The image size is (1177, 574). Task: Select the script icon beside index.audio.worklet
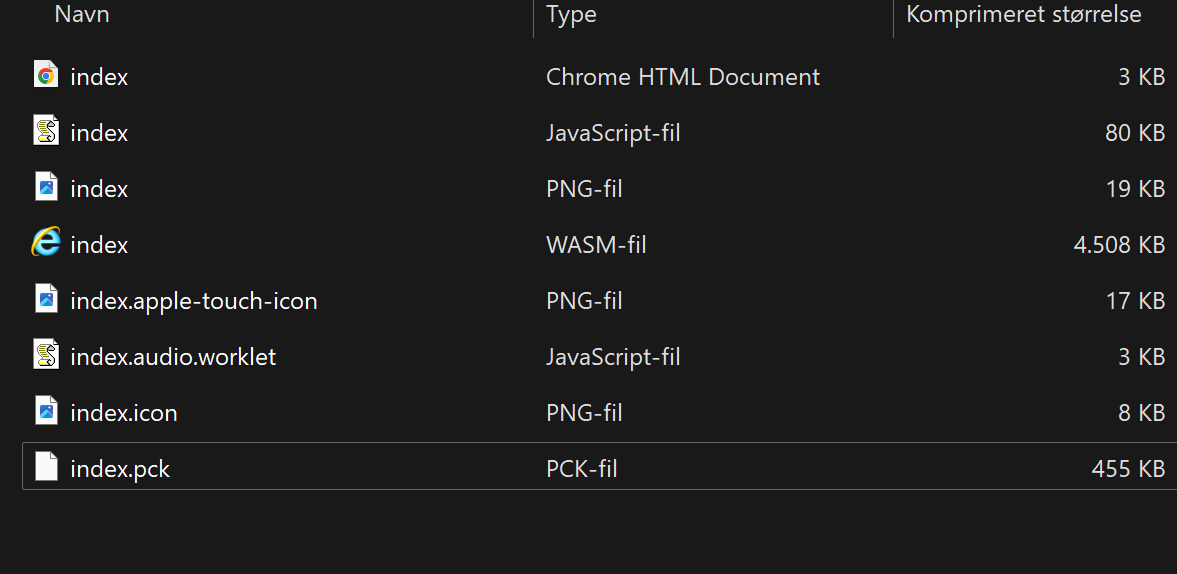click(46, 355)
